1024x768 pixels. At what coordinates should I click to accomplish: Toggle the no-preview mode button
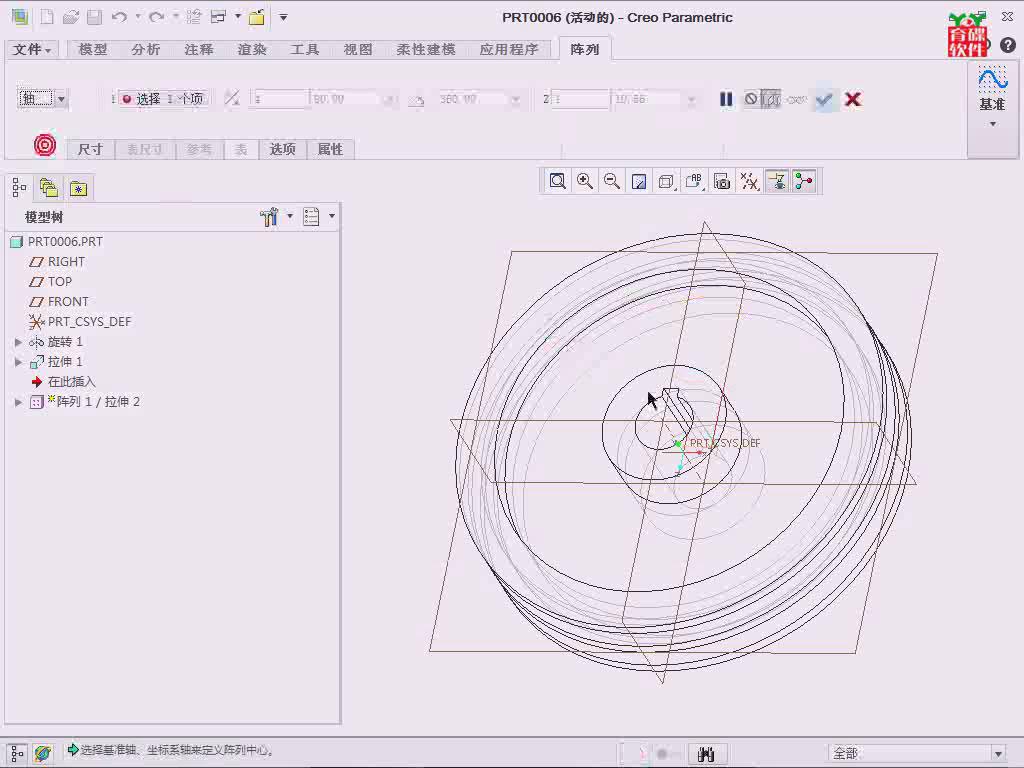(751, 99)
